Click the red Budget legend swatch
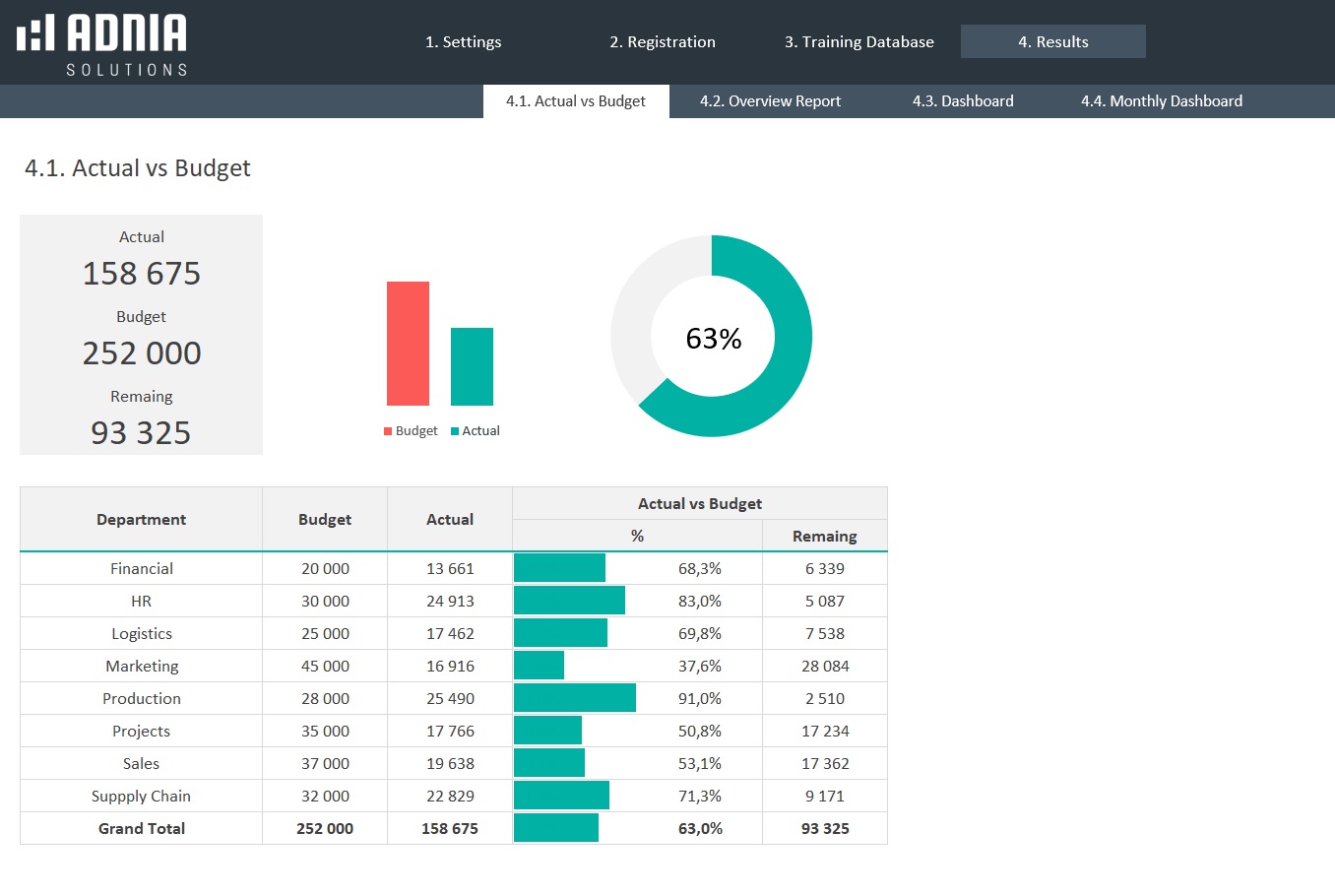This screenshot has height=896, width=1335. point(388,431)
